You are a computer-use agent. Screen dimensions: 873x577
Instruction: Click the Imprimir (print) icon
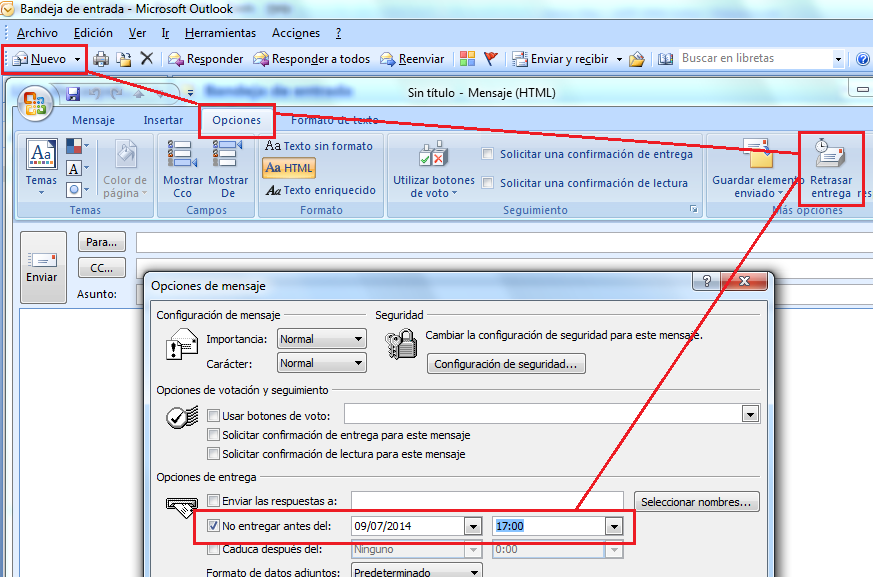[x=102, y=59]
